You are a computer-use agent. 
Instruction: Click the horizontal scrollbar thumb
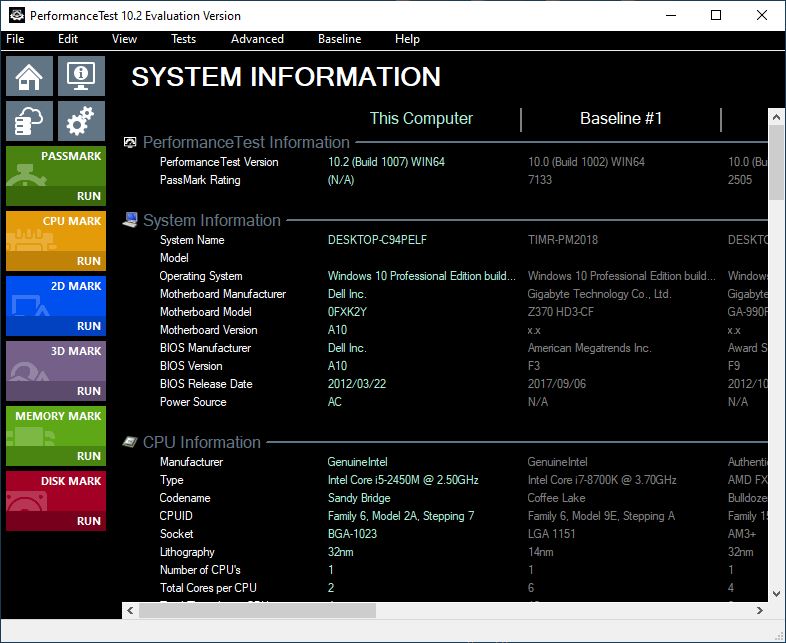pos(258,610)
